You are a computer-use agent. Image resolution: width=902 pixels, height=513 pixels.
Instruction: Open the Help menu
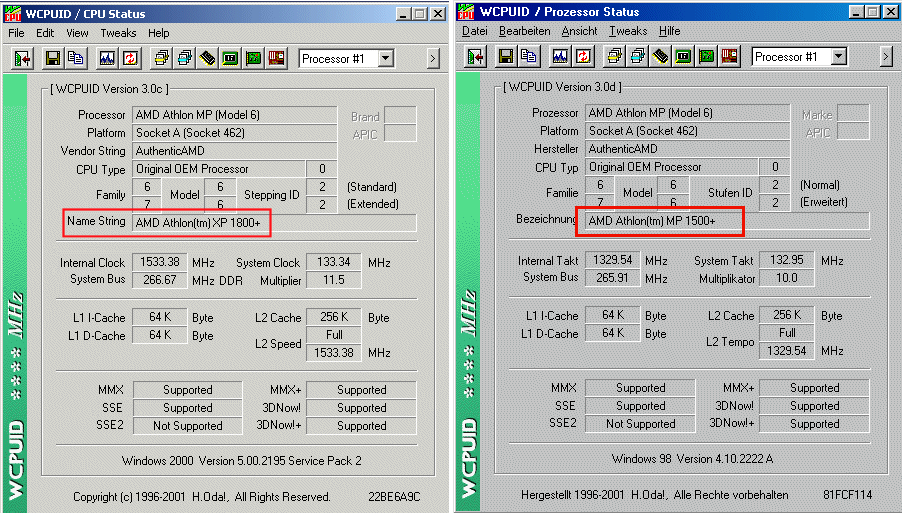click(x=158, y=33)
